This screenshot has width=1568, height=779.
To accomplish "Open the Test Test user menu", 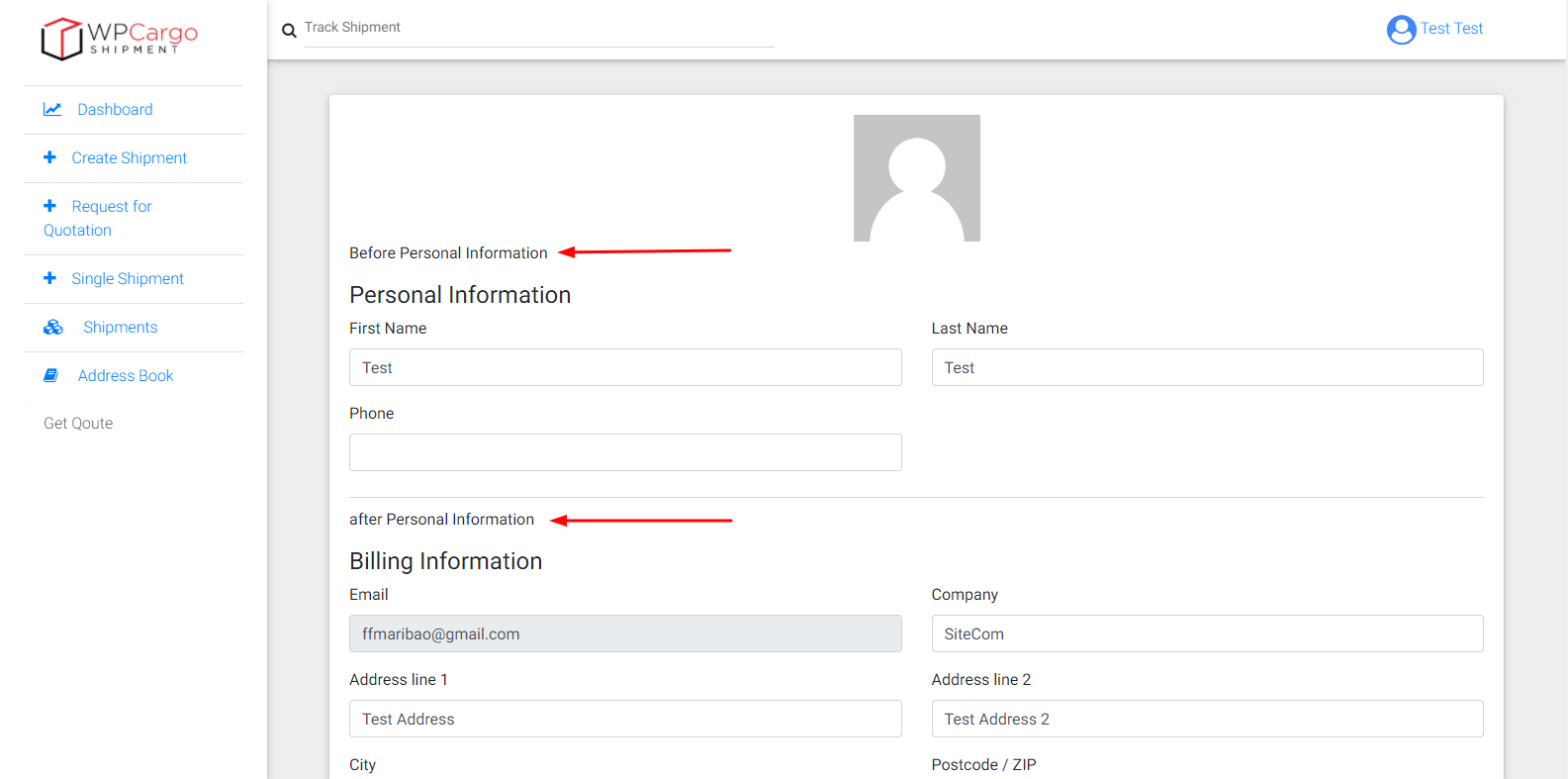I will click(x=1451, y=29).
